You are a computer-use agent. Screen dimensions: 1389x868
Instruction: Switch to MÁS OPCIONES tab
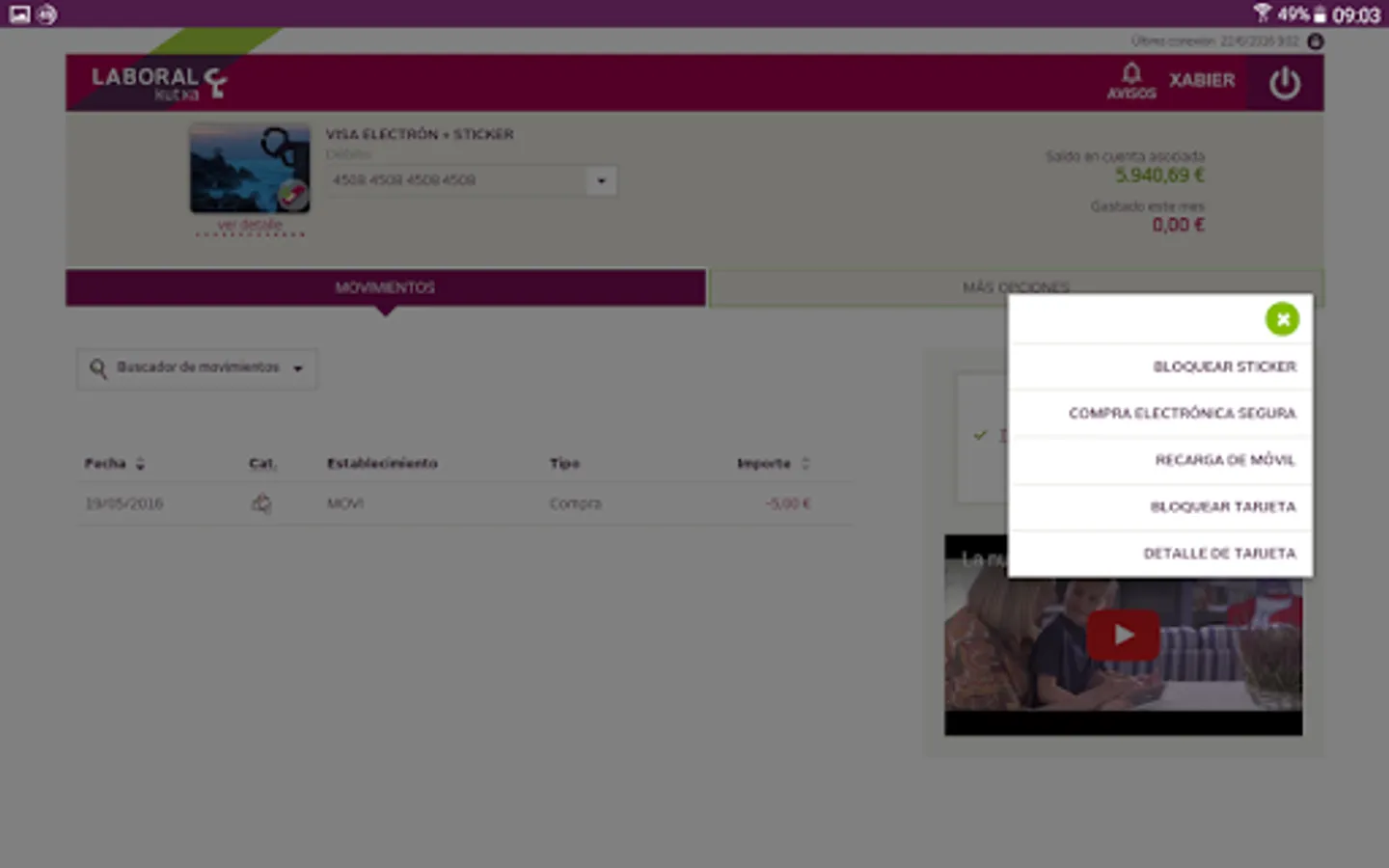[x=1016, y=287]
